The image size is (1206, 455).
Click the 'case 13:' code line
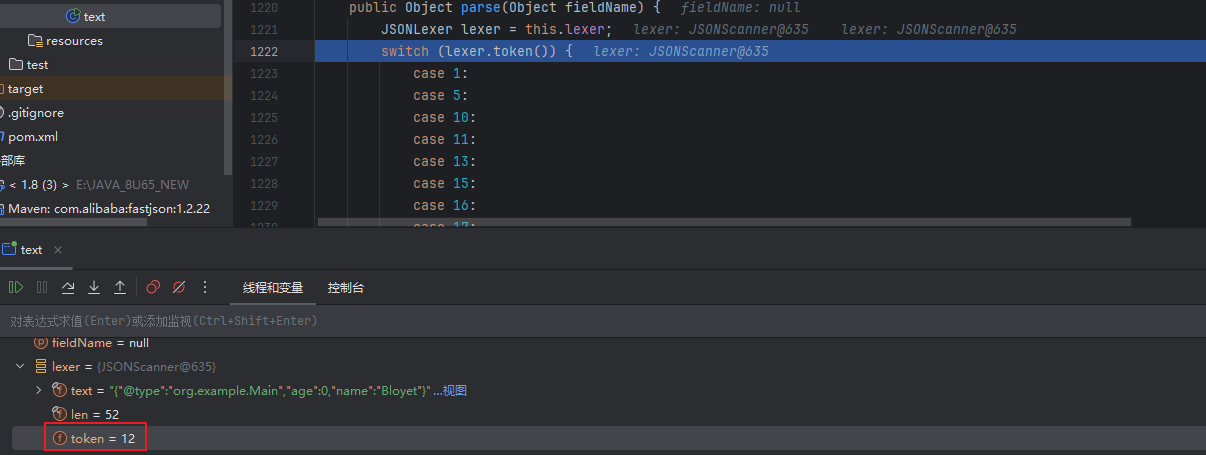click(x=445, y=161)
